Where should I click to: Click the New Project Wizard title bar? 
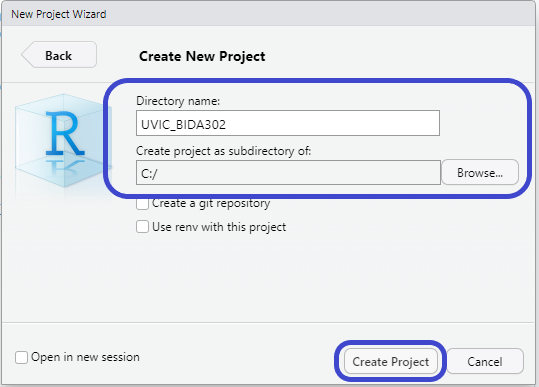point(268,14)
